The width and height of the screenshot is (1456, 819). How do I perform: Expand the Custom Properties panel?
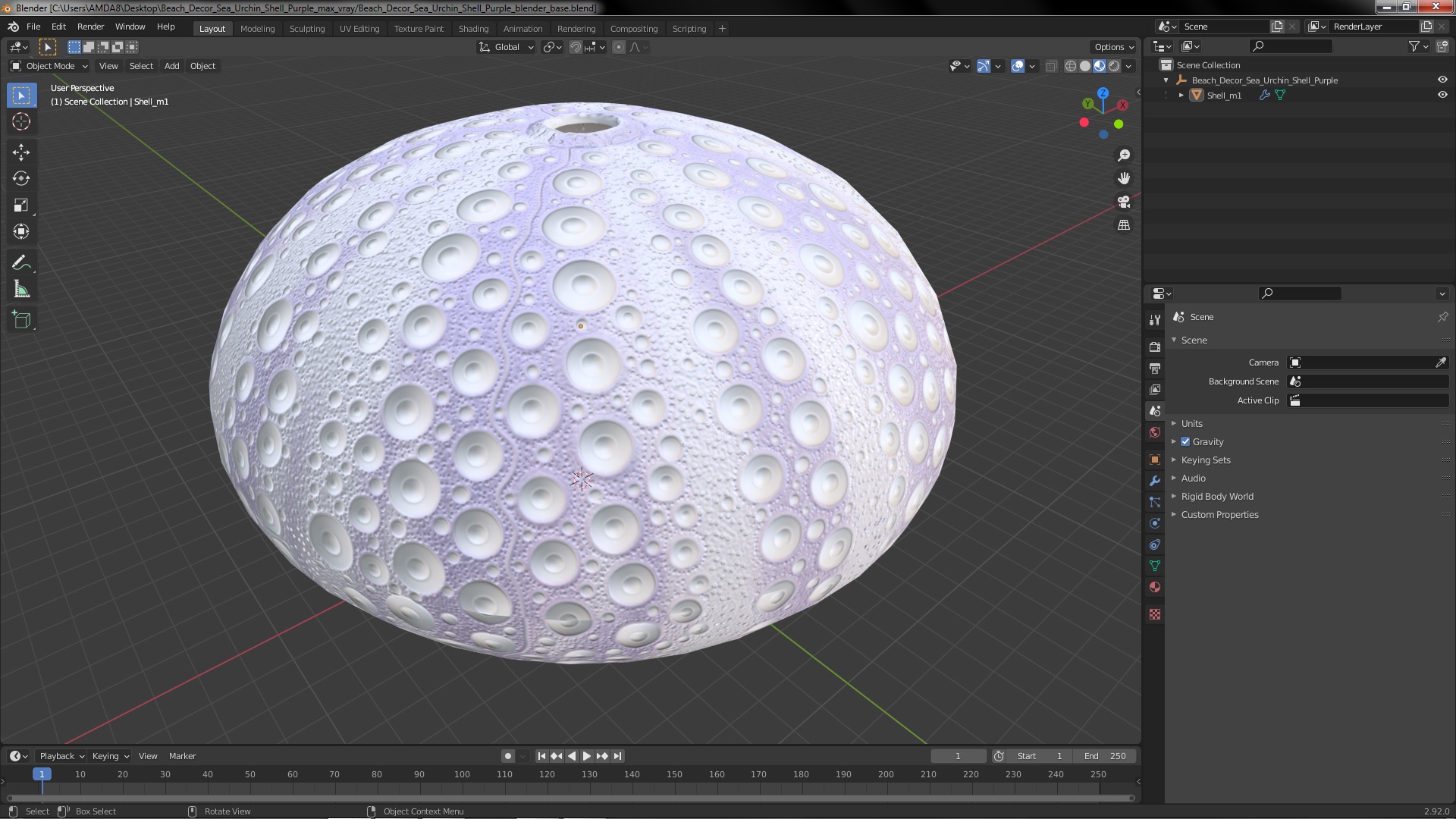[x=1219, y=515]
